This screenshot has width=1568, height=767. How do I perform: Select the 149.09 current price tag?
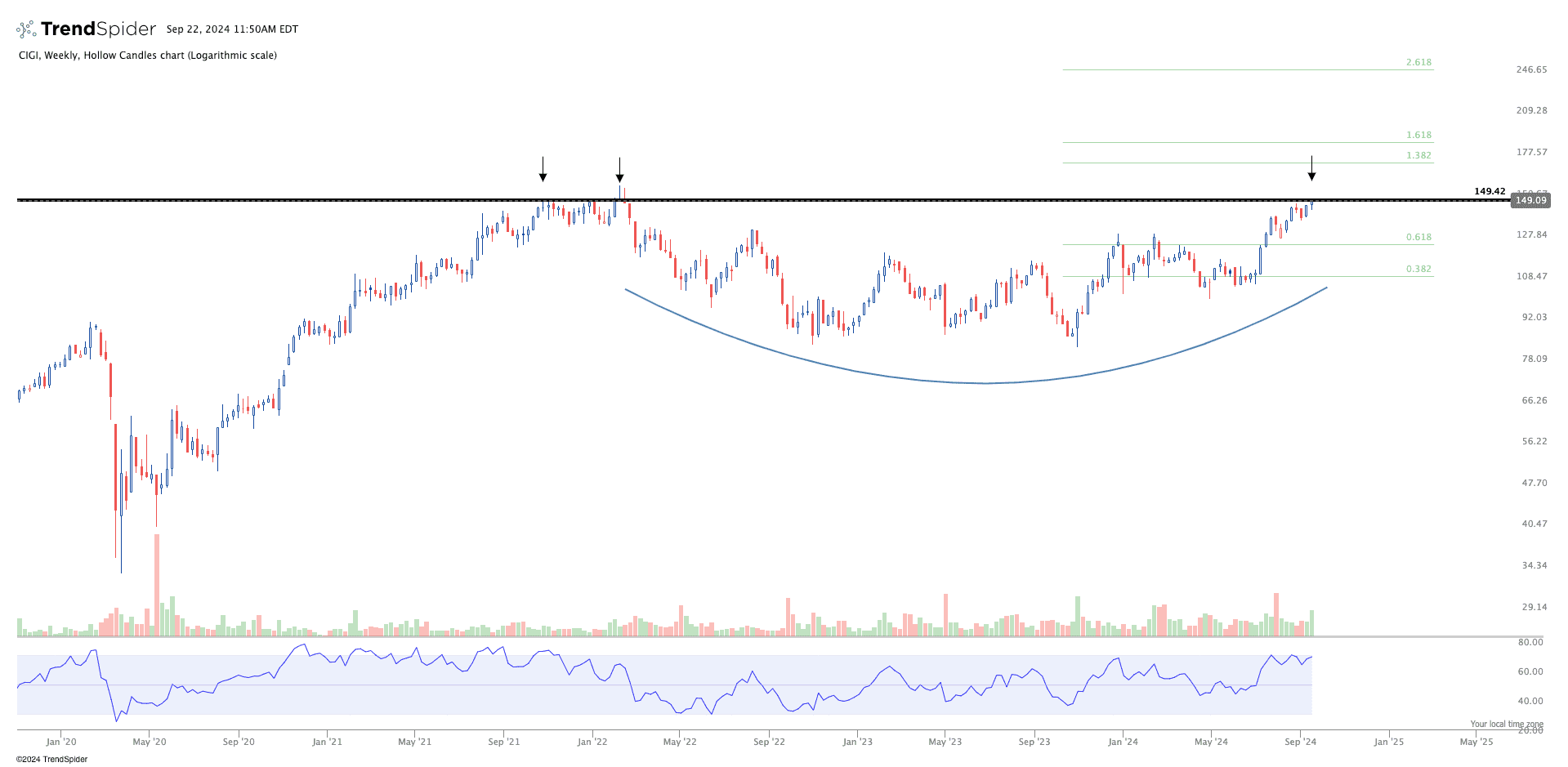[x=1530, y=200]
